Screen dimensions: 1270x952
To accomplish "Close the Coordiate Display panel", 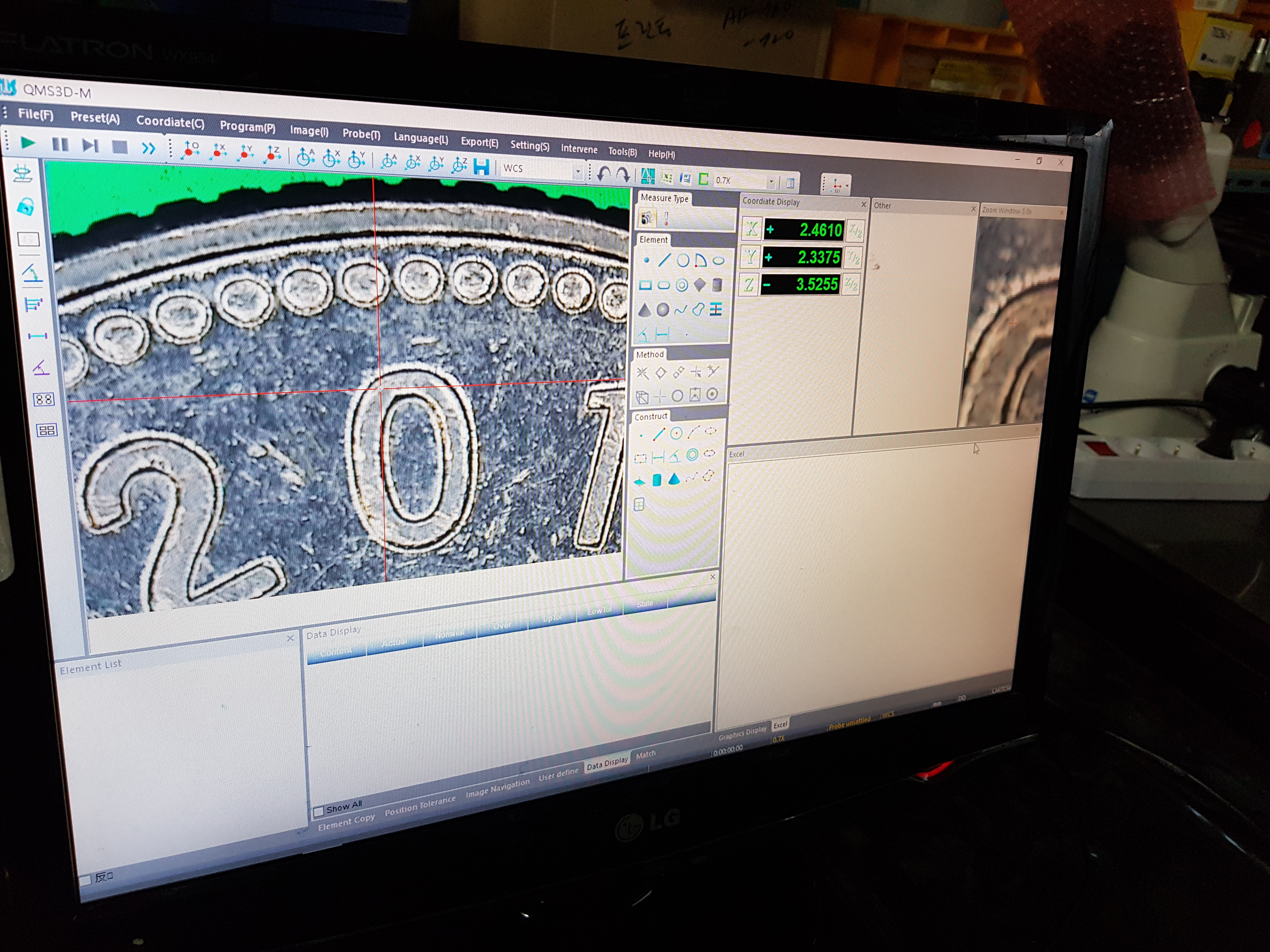I will click(863, 204).
